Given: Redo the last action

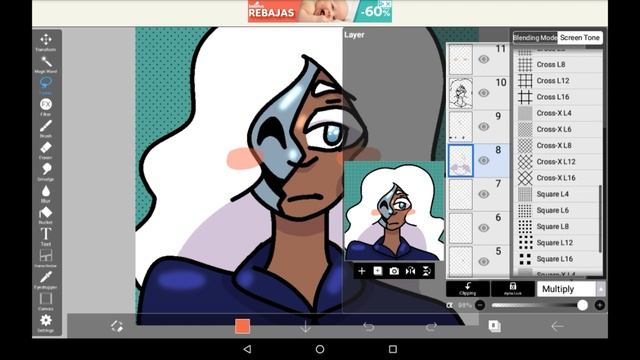Looking at the screenshot, I should coord(431,327).
